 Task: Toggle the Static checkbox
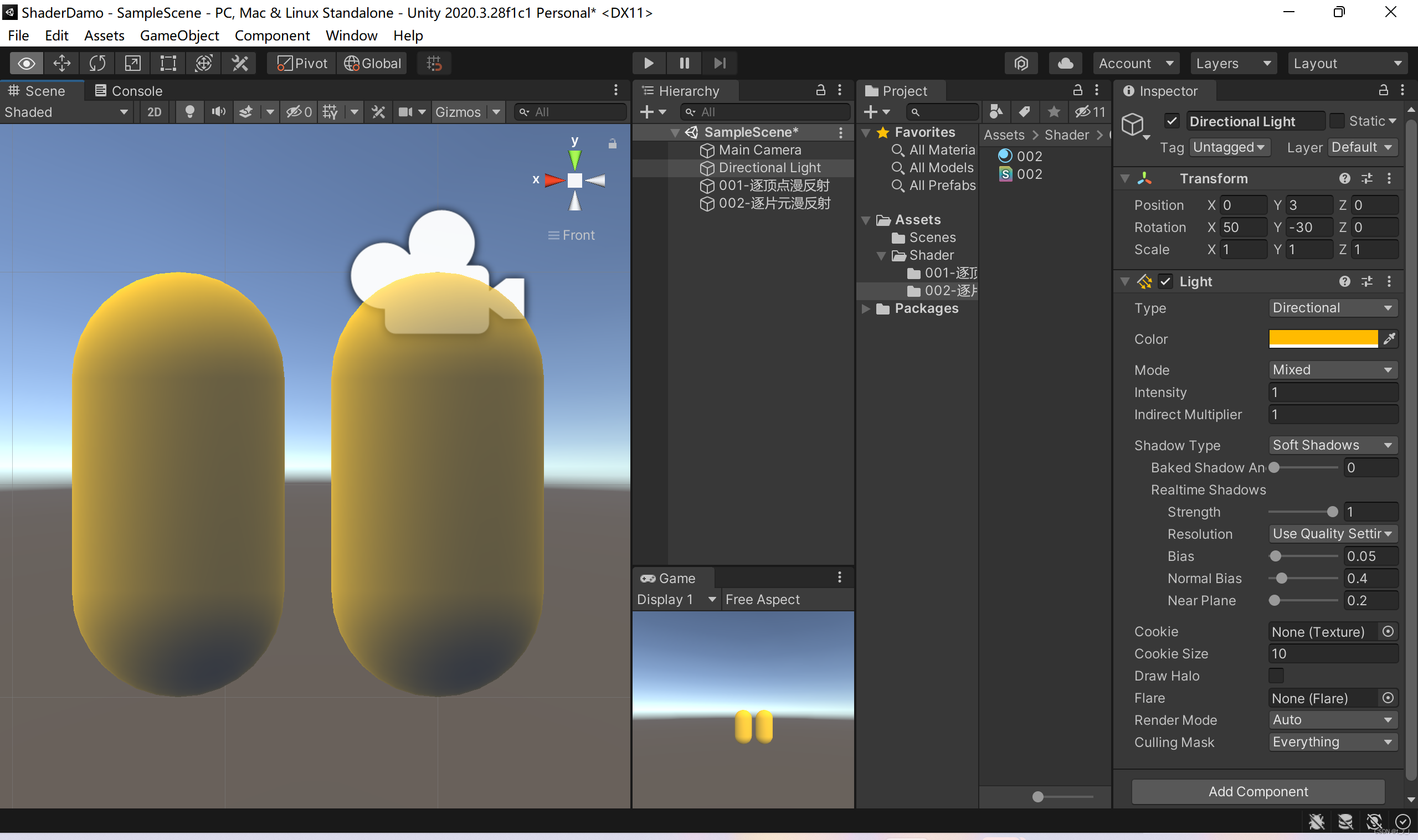pos(1337,121)
